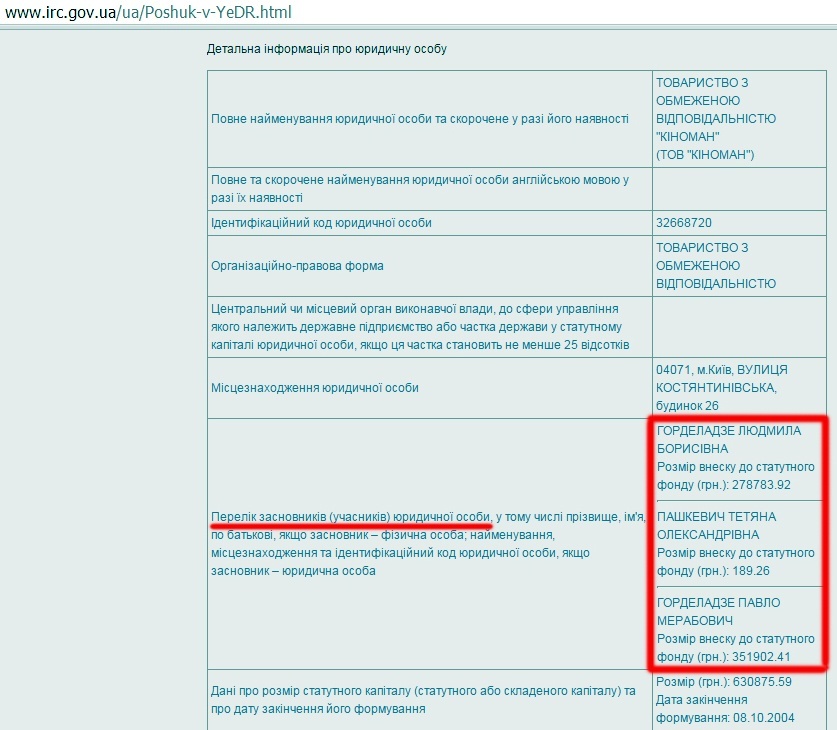Image resolution: width=837 pixels, height=730 pixels.
Task: Click the organizational-legal form value cell
Action: click(715, 266)
